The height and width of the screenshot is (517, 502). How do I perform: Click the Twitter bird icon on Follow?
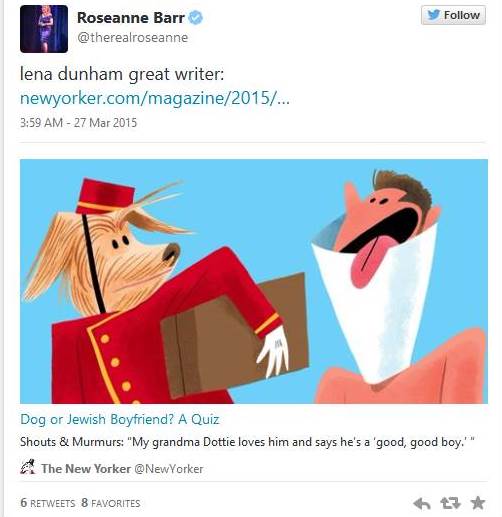(x=433, y=15)
